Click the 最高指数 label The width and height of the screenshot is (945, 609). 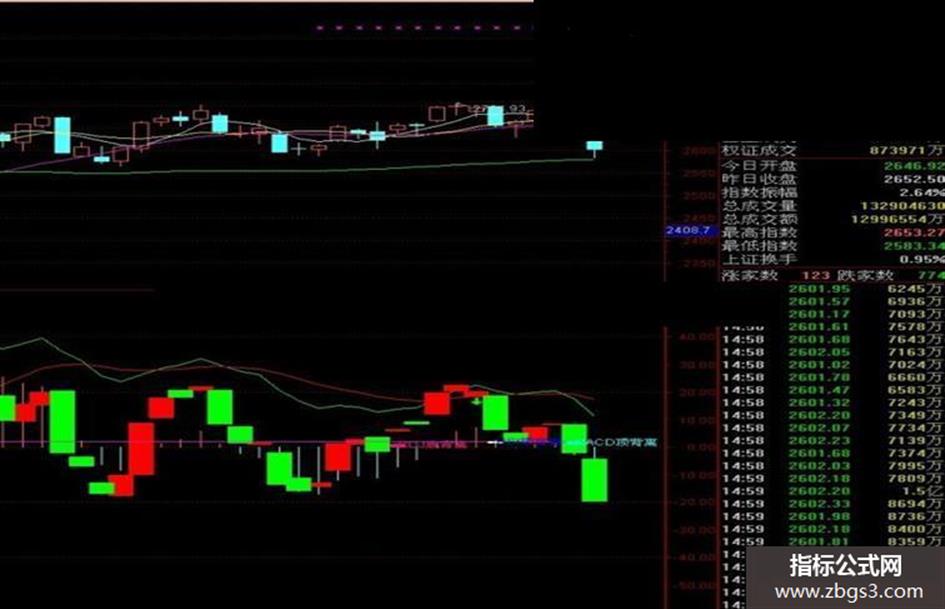[759, 232]
